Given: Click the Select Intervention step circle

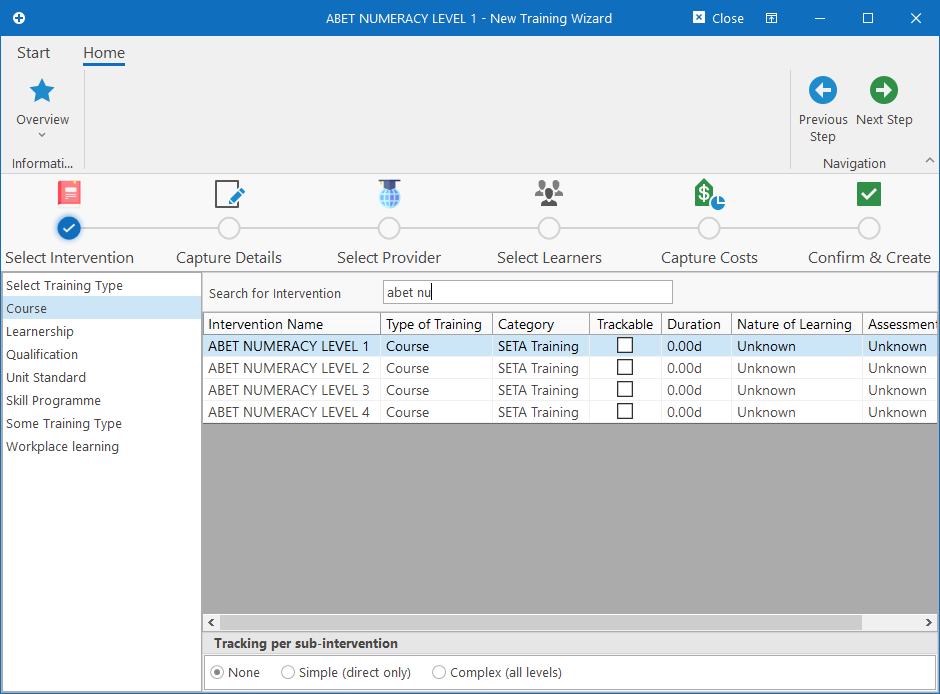Looking at the screenshot, I should click(x=69, y=228).
